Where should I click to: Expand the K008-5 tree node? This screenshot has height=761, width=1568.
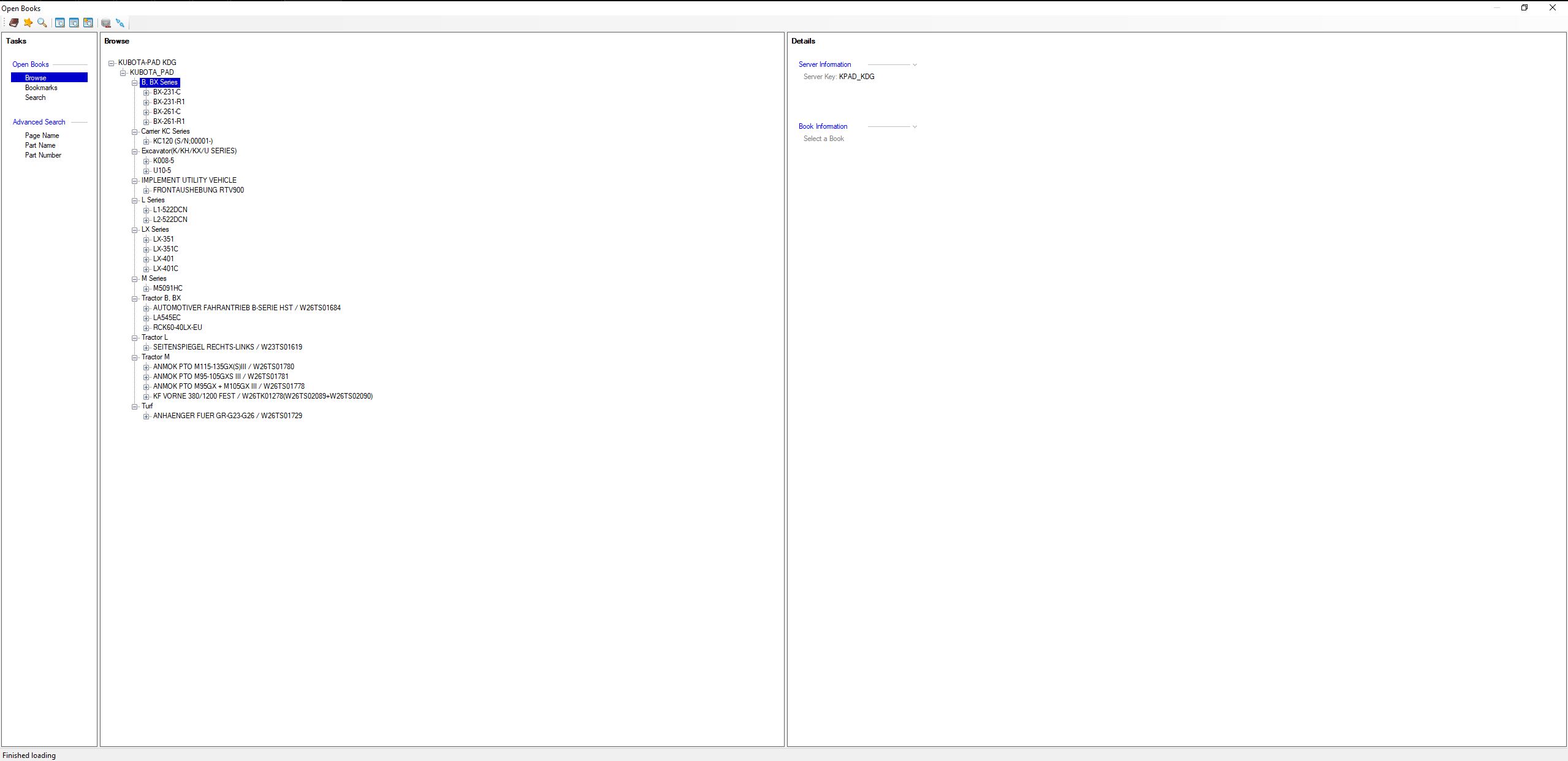pos(147,161)
